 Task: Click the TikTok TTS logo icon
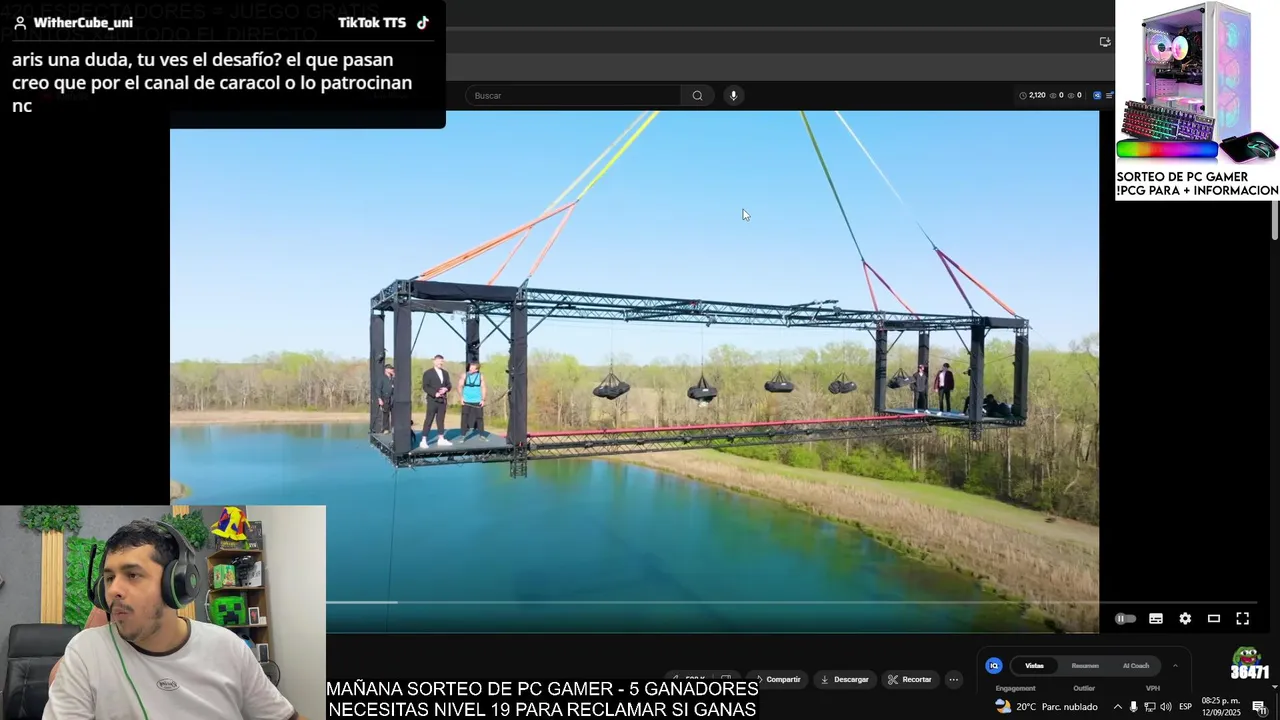point(423,23)
